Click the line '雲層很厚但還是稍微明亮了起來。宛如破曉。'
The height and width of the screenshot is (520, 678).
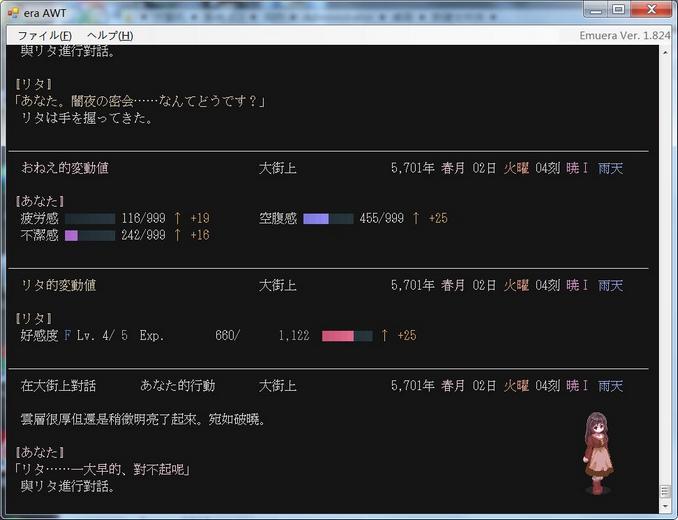click(x=143, y=419)
